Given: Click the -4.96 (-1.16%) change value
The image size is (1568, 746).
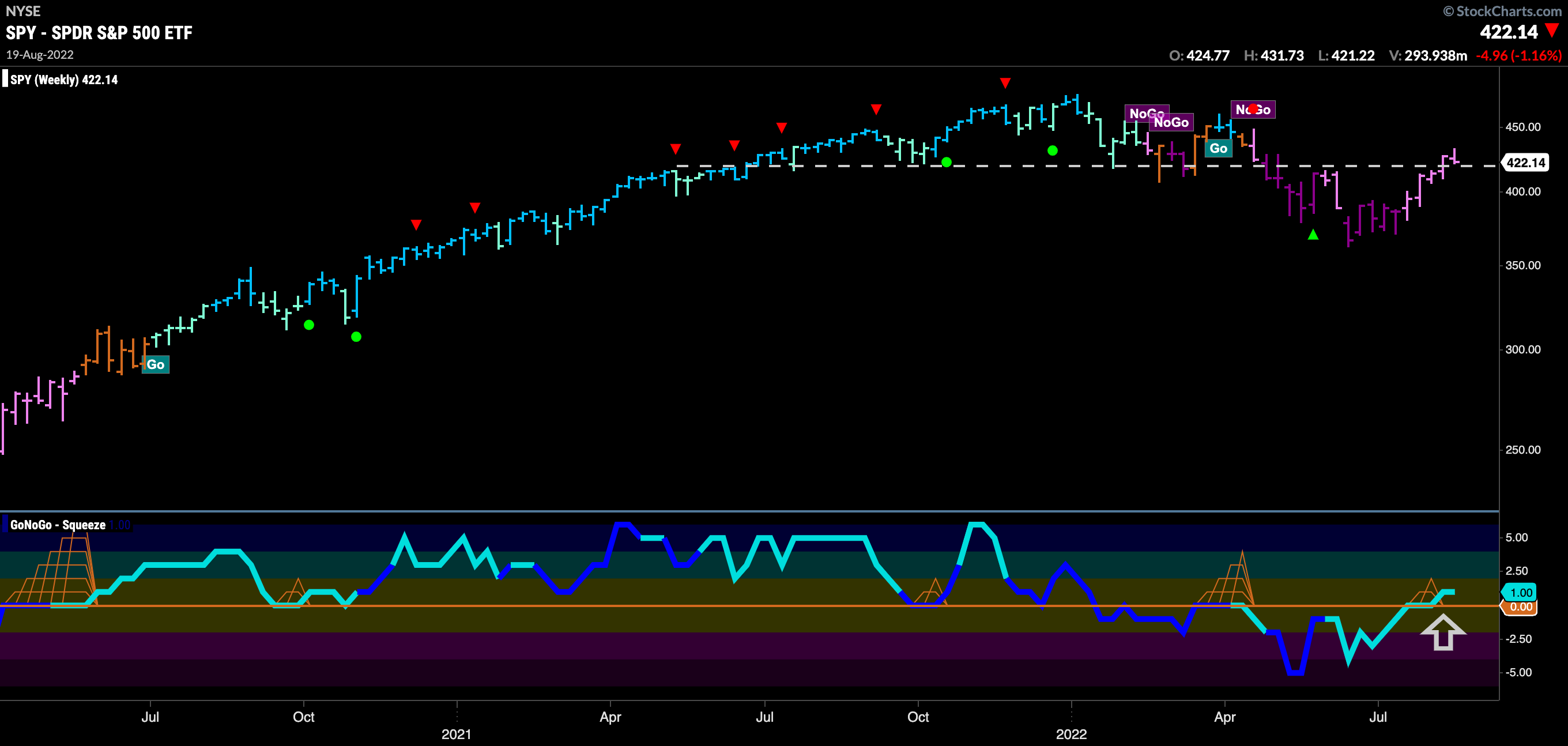Looking at the screenshot, I should (x=1518, y=55).
